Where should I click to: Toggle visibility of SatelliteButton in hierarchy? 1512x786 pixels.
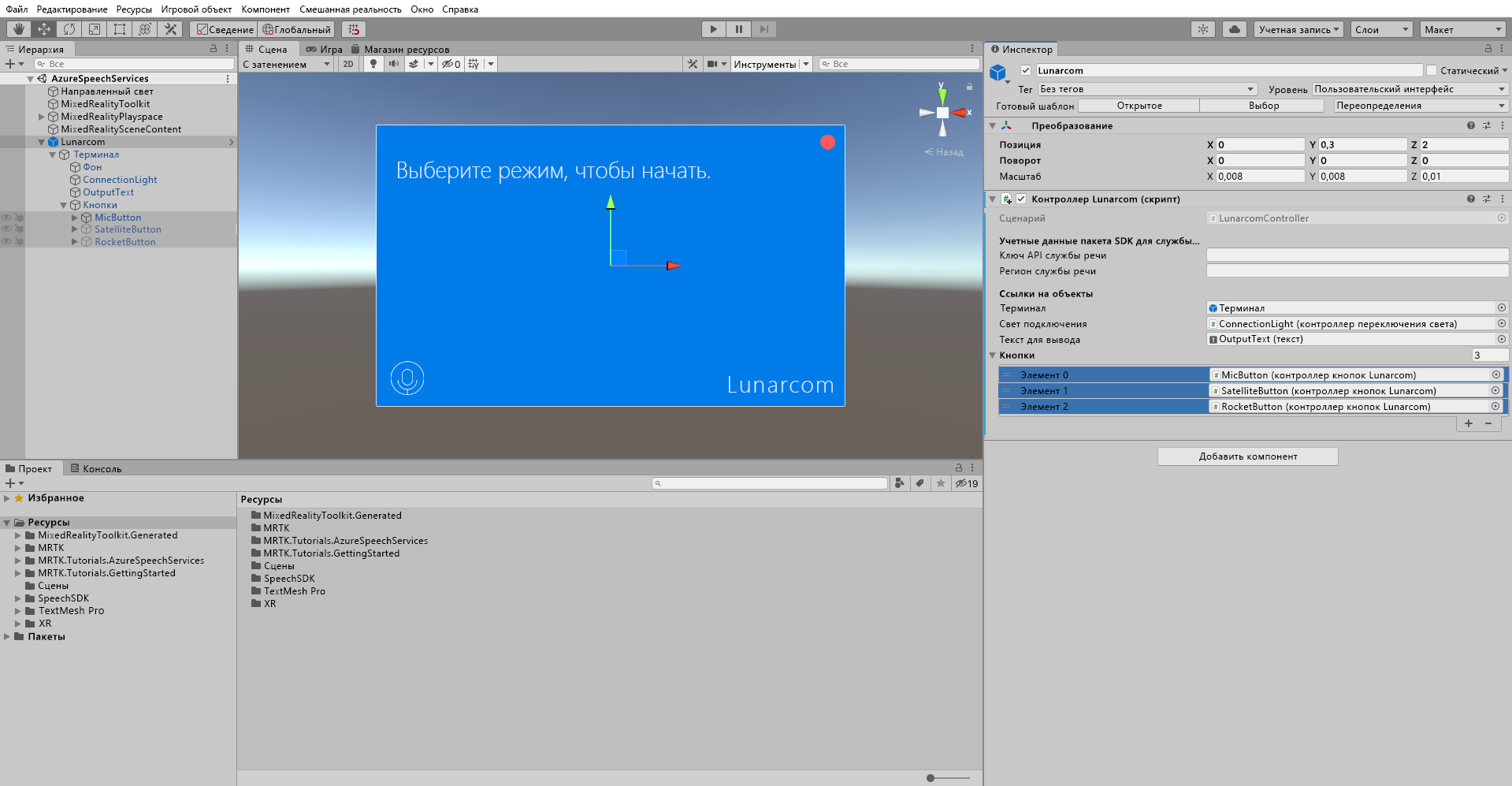[x=6, y=229]
